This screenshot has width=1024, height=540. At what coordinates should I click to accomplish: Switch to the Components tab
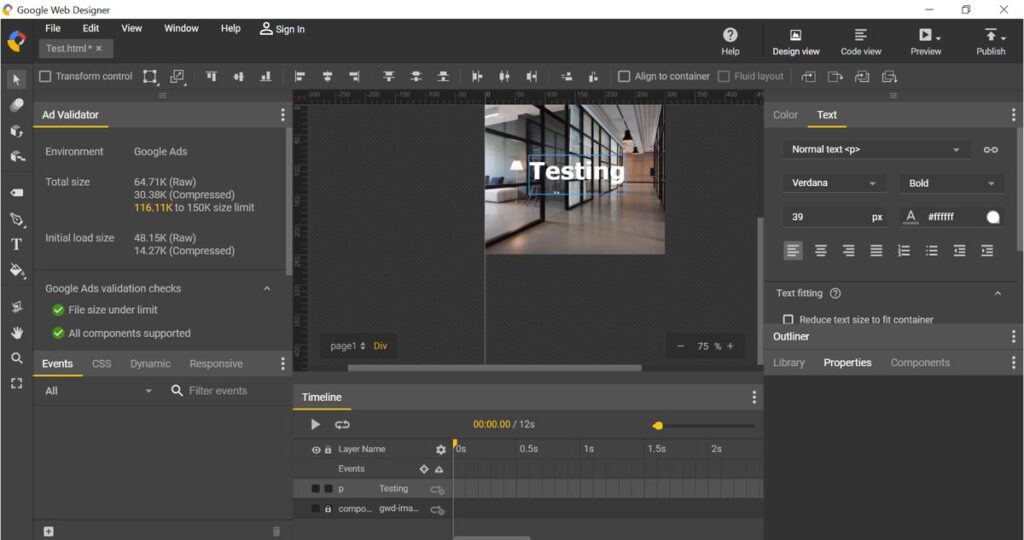tap(920, 362)
